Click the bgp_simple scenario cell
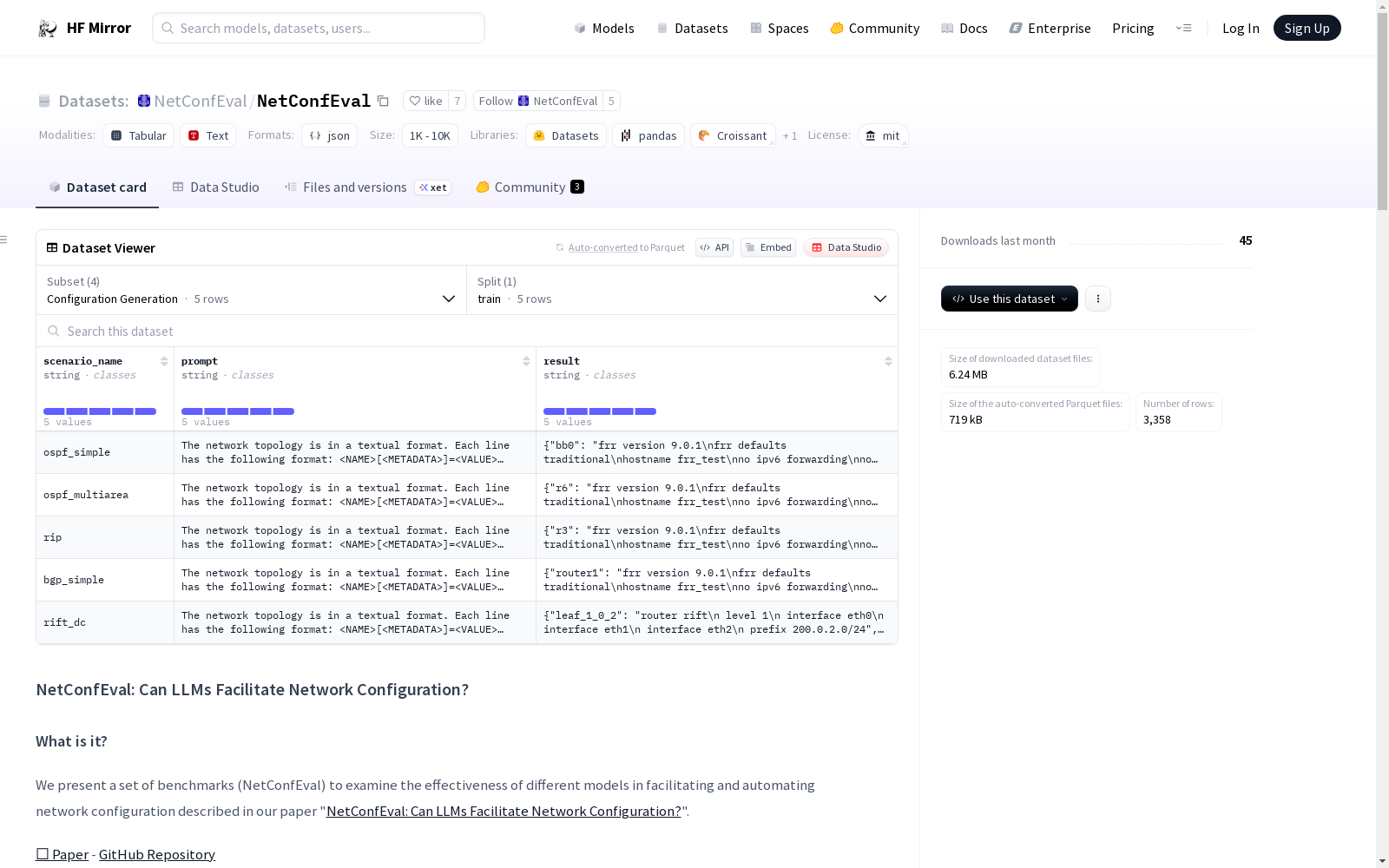1389x868 pixels. coord(105,580)
